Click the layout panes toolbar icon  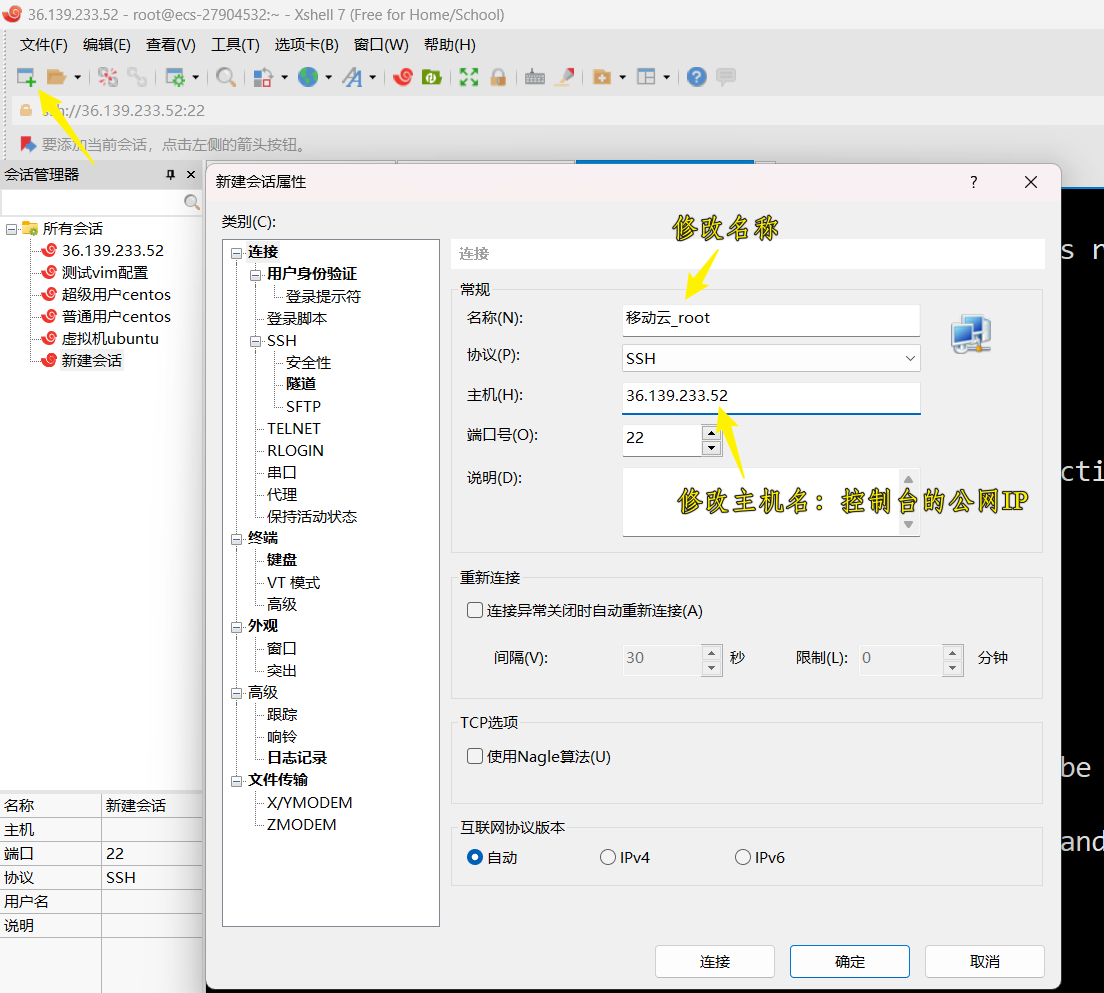(646, 77)
